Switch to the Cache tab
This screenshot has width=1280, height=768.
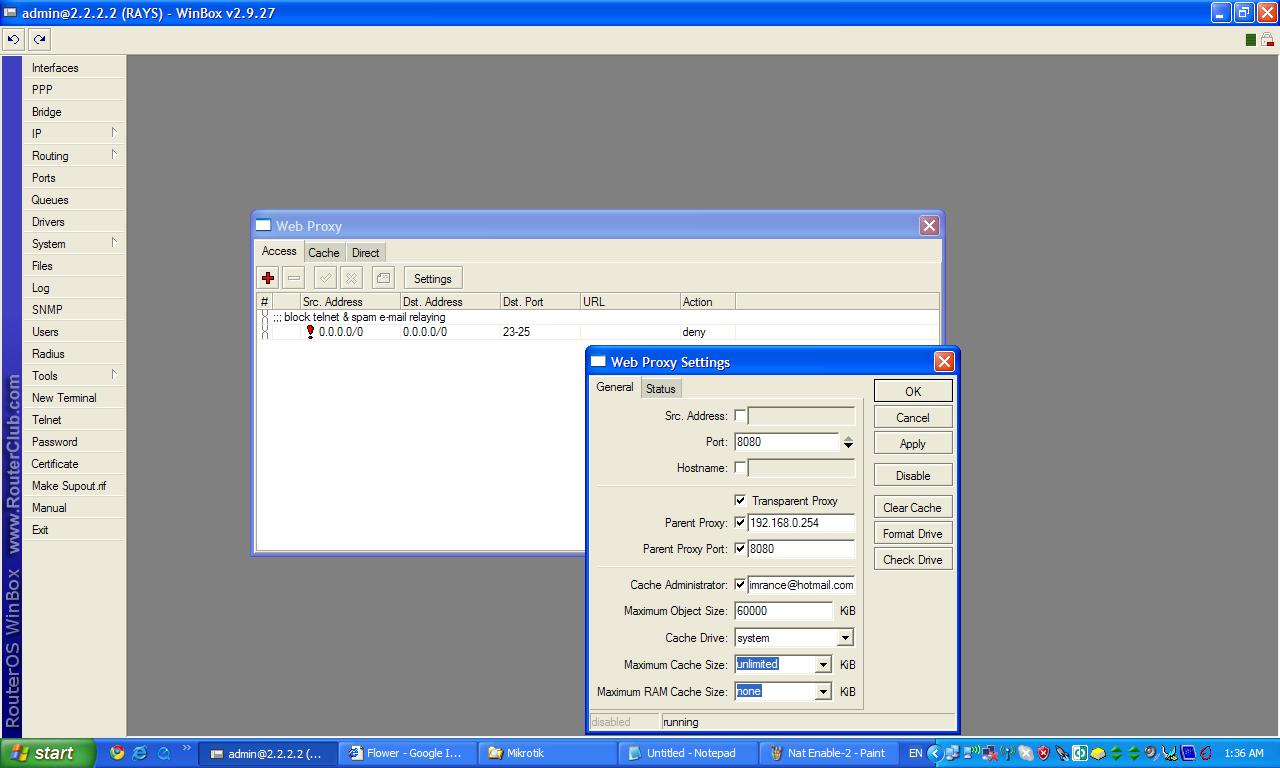tap(323, 252)
